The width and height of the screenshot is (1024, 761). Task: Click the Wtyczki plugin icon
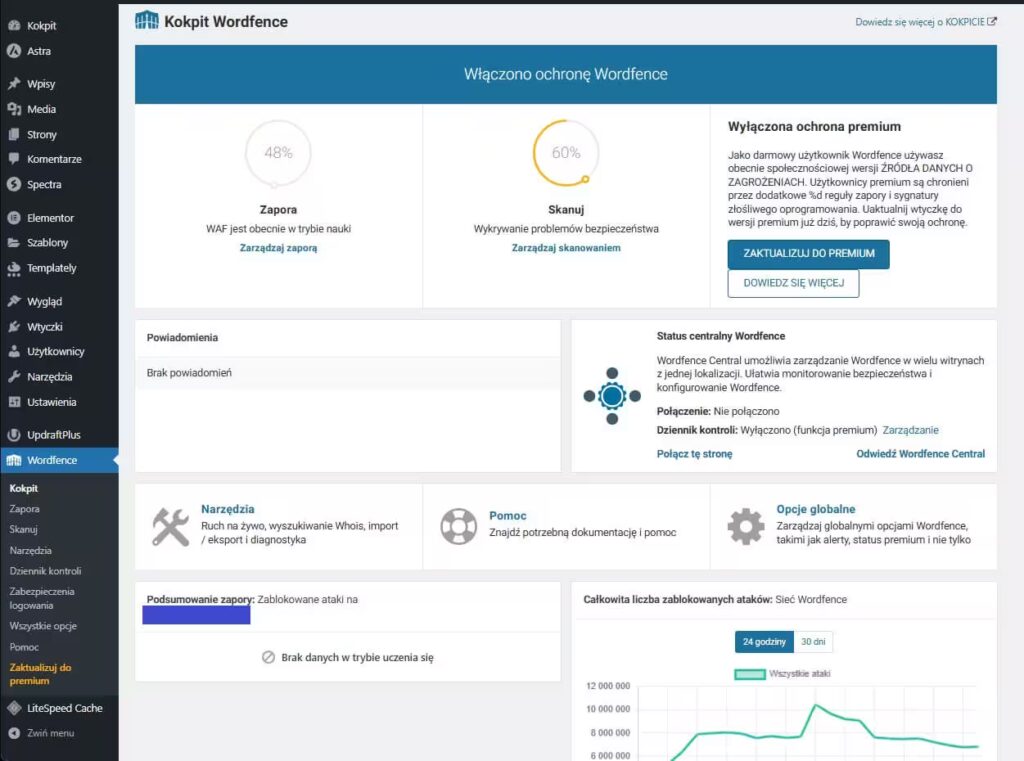(x=14, y=327)
